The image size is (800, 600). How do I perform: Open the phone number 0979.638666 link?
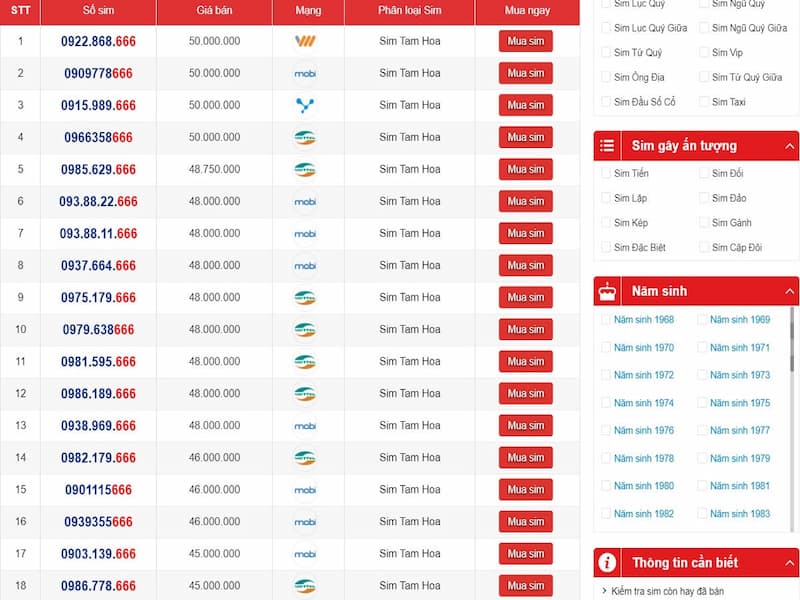tap(98, 330)
